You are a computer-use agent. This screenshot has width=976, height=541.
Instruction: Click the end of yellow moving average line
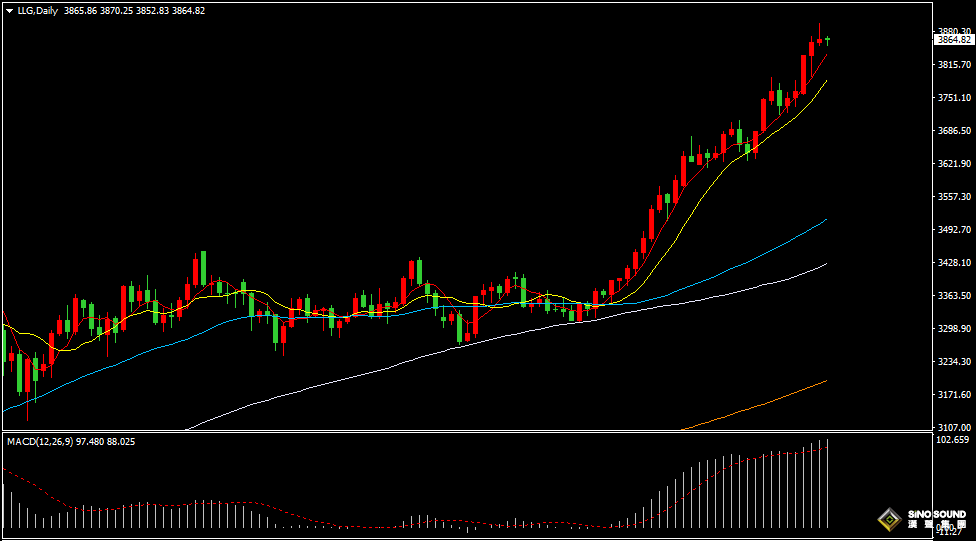coord(825,82)
